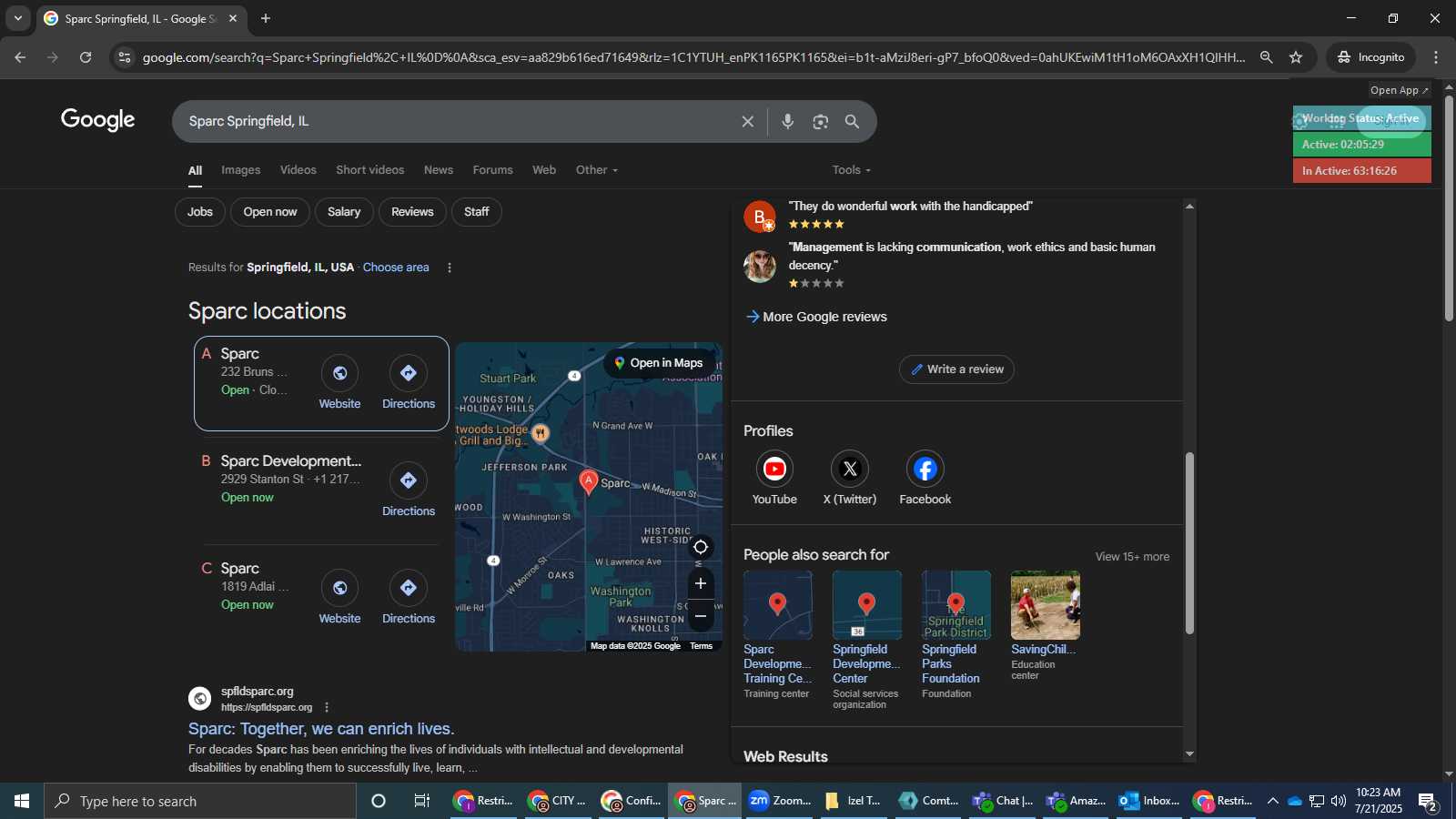Open Task View on taskbar

pyautogui.click(x=422, y=801)
